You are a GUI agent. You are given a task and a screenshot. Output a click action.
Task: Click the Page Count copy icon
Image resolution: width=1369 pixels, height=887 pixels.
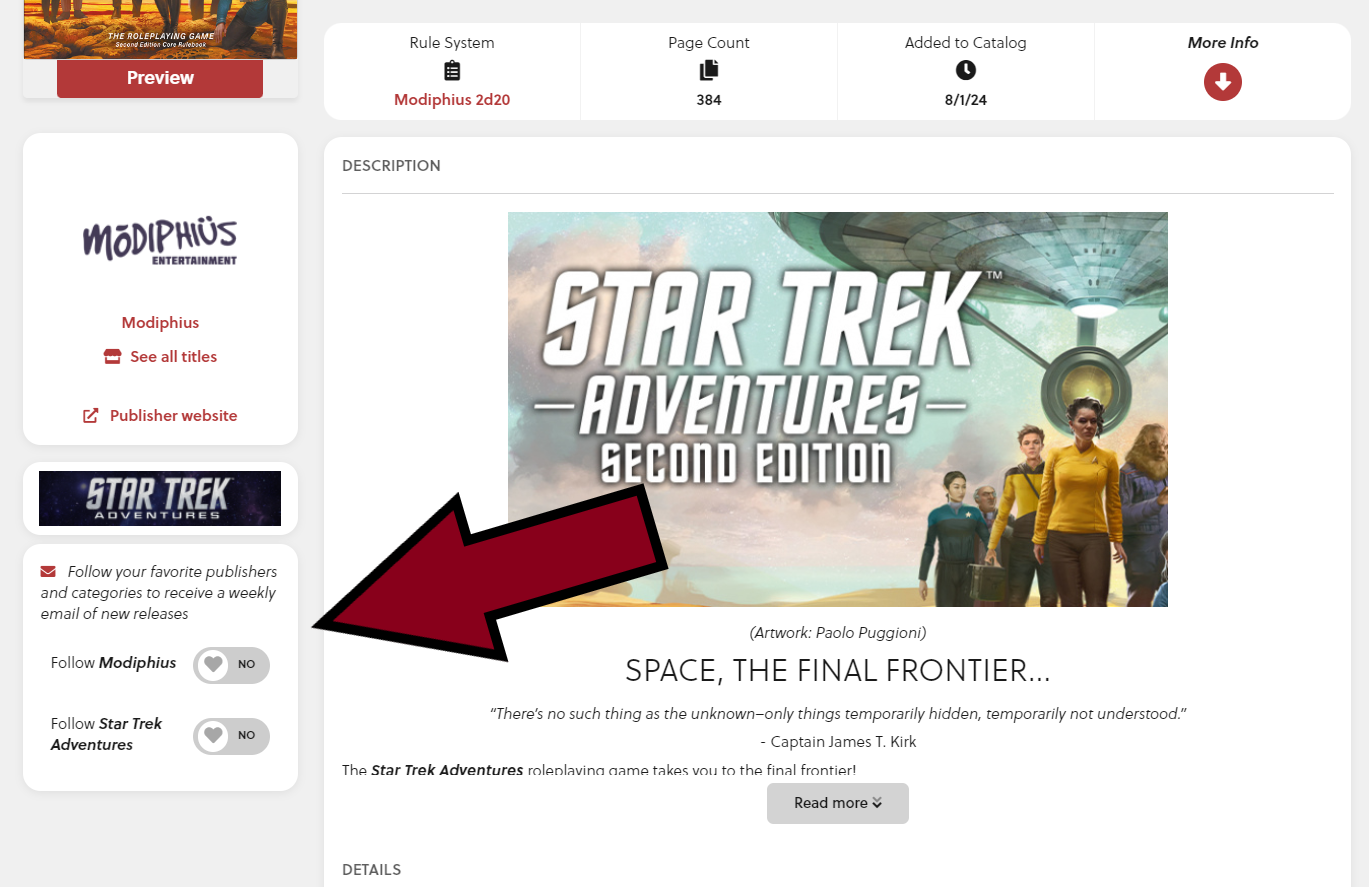[x=709, y=70]
